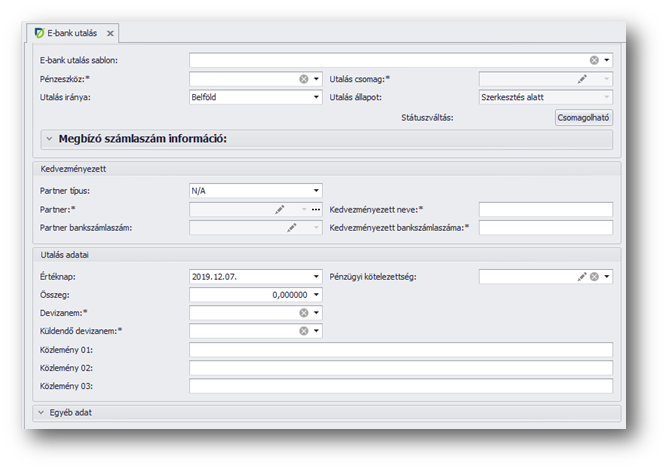Image resolution: width=668 pixels, height=471 pixels.
Task: Click into the Közlemény 01 text field
Action: point(400,350)
